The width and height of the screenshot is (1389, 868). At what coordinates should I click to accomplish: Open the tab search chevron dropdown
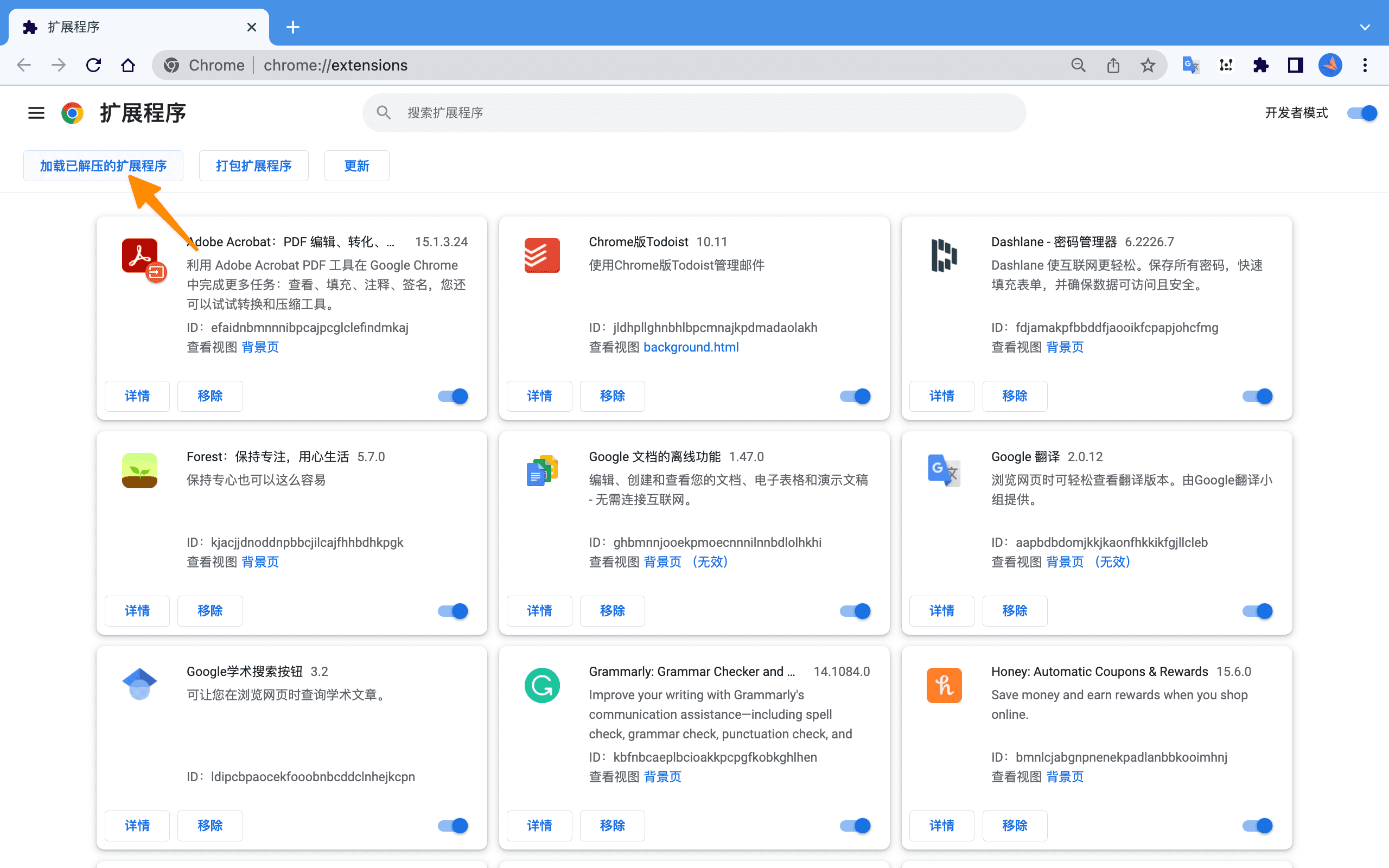click(x=1365, y=27)
